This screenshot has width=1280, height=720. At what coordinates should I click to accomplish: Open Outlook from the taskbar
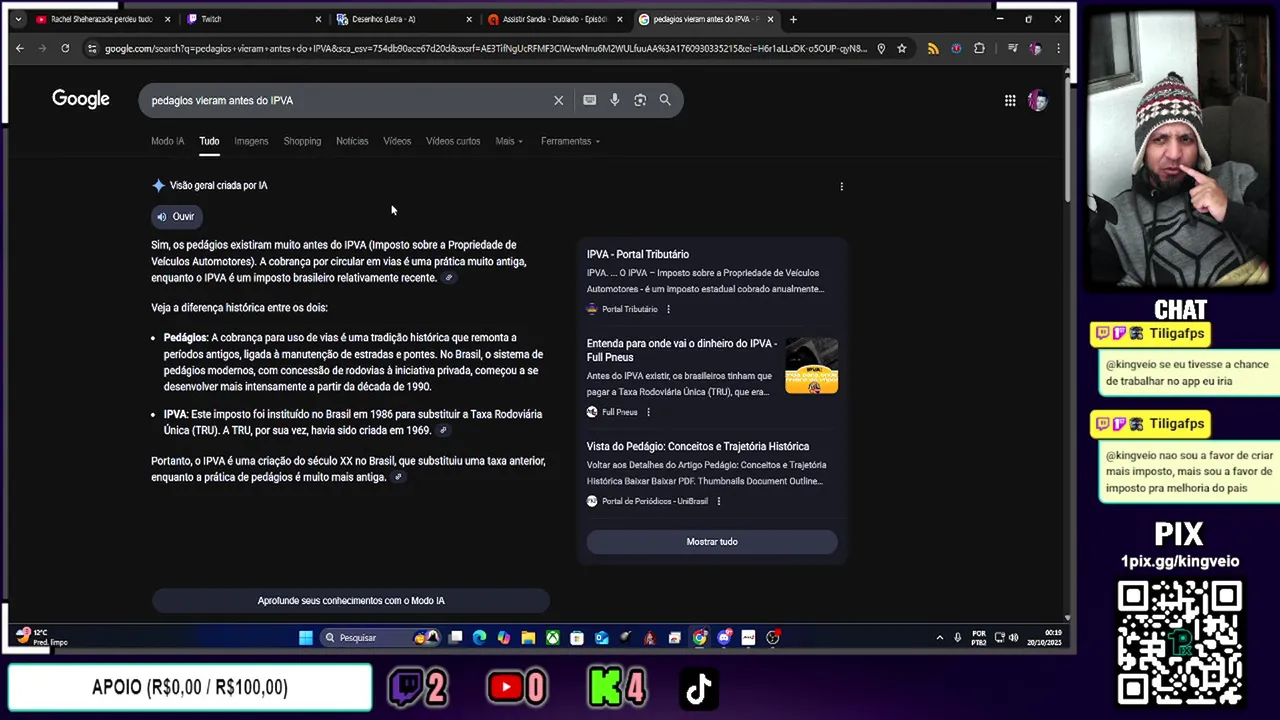click(x=601, y=637)
